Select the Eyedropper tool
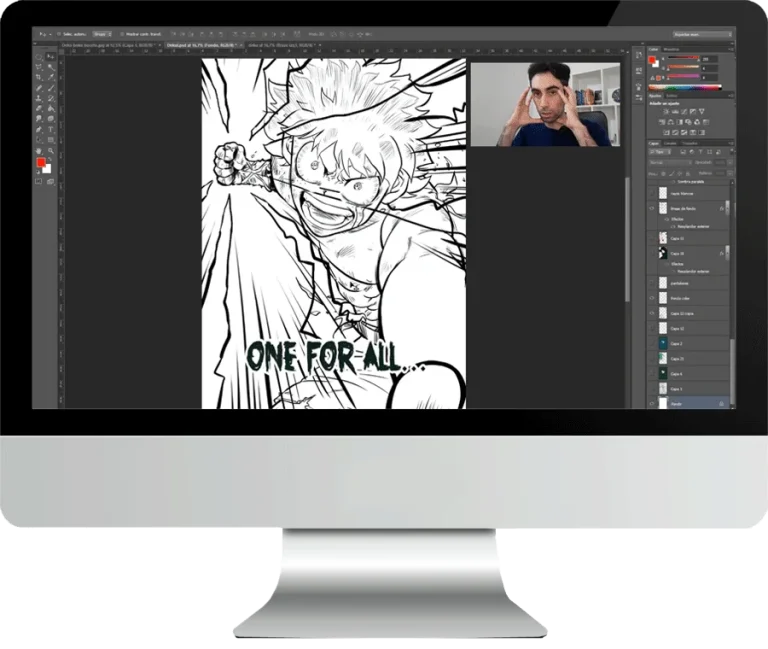768x649 pixels. click(50, 77)
